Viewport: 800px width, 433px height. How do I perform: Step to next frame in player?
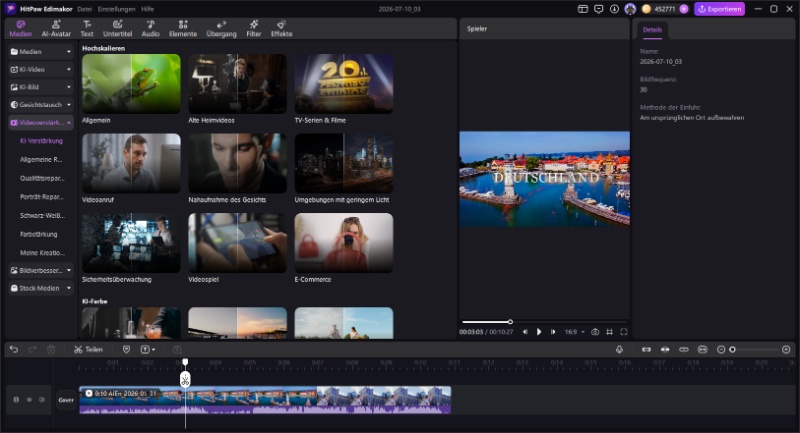tap(553, 332)
